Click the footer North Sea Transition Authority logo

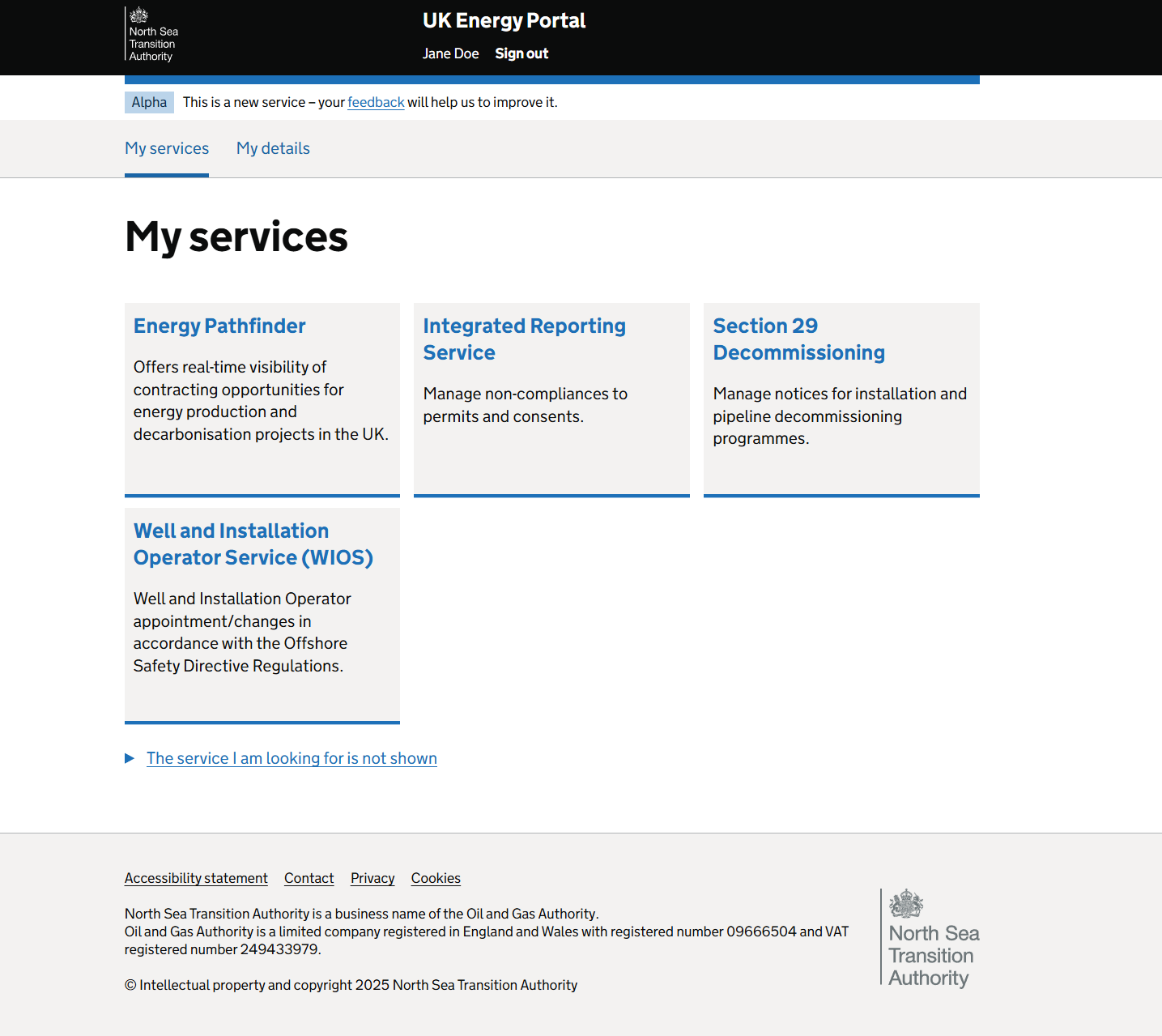pos(930,937)
